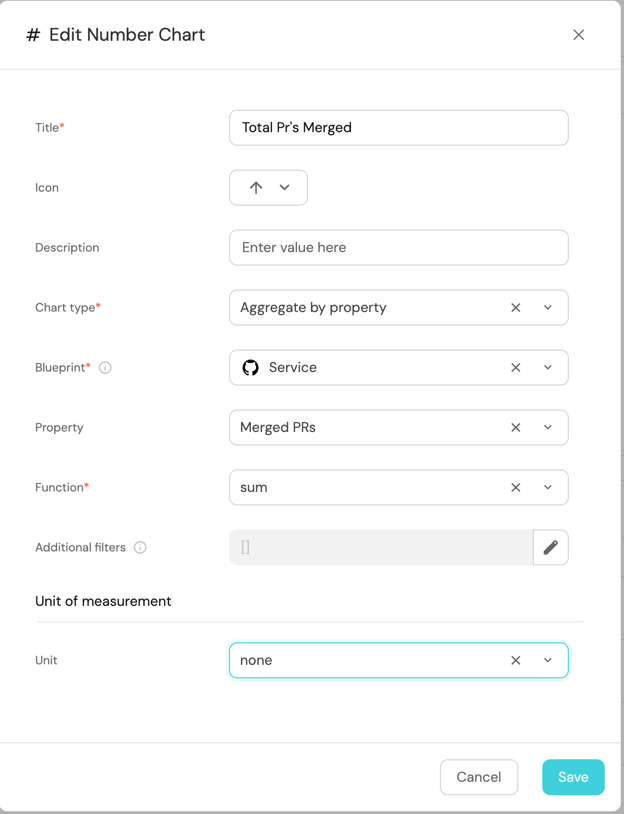Click the Blueprint info icon

click(105, 368)
